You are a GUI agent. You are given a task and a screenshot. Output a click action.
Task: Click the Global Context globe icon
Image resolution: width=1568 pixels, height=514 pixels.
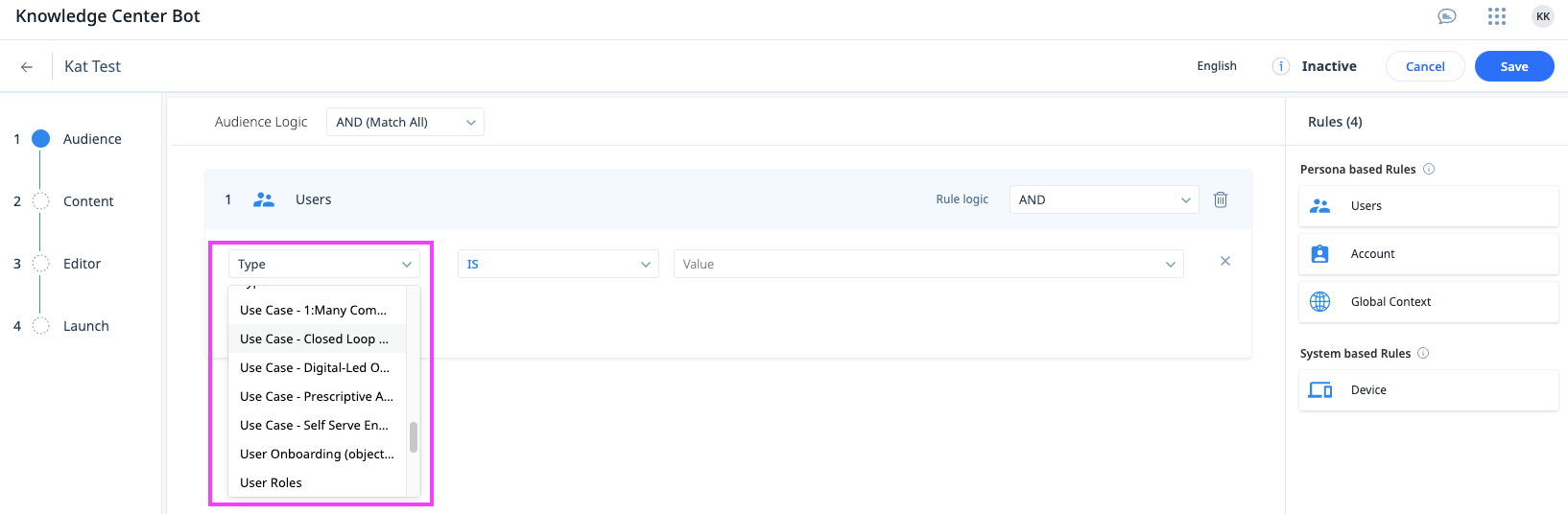1320,302
